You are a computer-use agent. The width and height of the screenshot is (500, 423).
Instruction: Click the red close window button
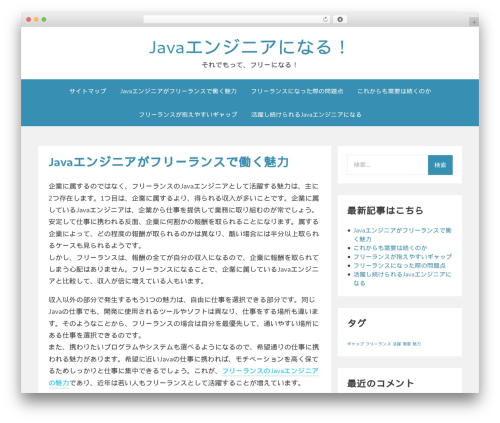[29, 20]
